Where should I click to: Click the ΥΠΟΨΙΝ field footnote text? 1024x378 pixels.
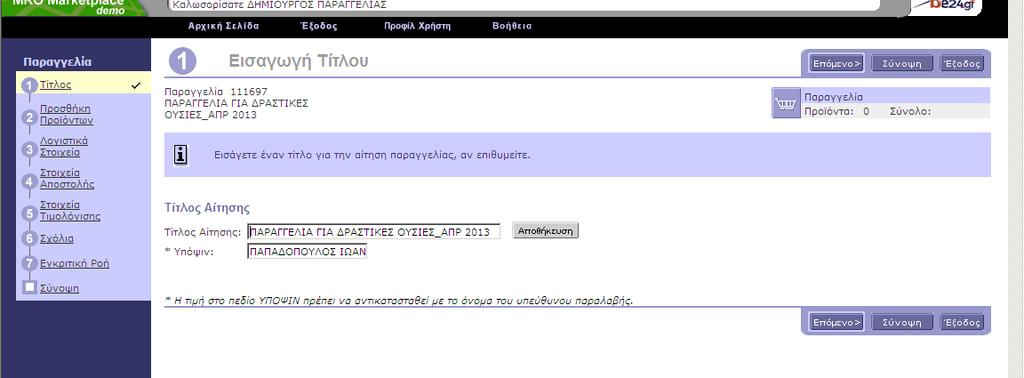[399, 300]
